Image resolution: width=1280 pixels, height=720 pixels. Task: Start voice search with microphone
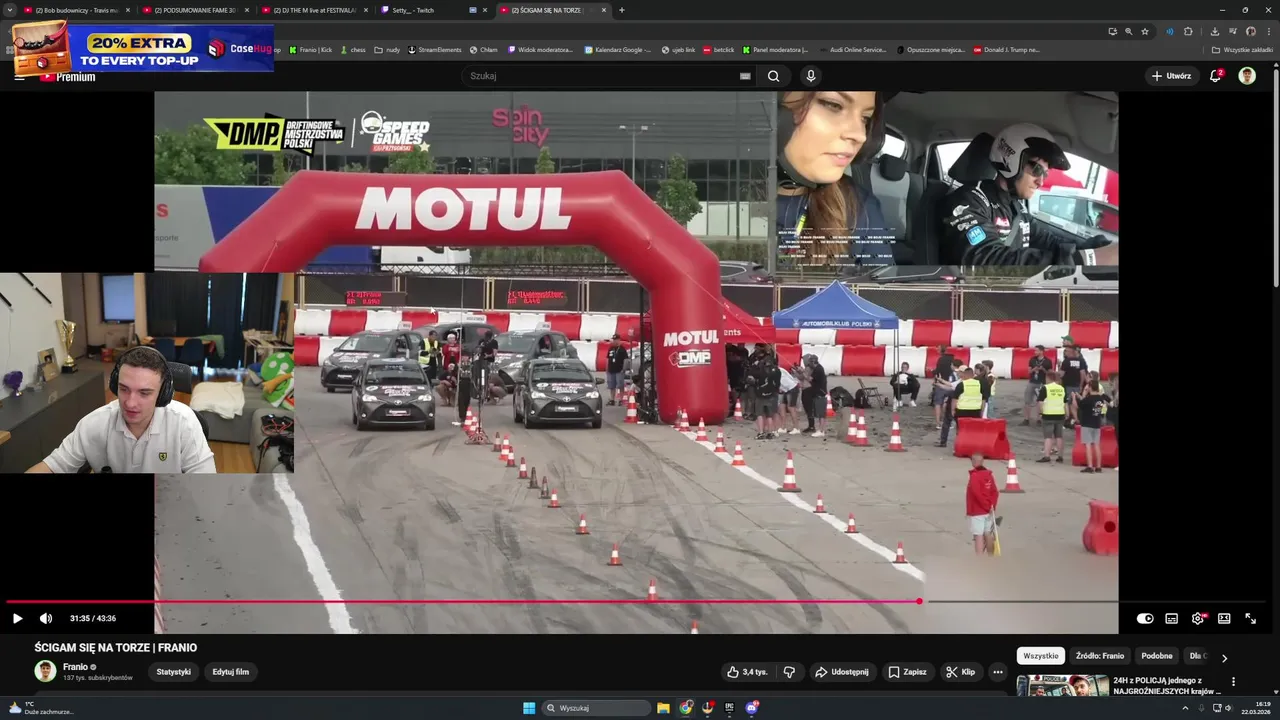pyautogui.click(x=811, y=76)
